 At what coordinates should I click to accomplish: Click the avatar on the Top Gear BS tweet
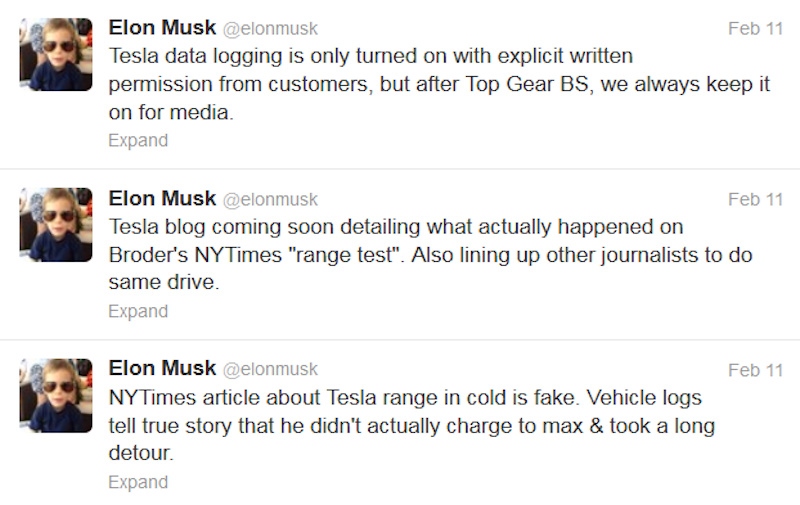coord(56,54)
